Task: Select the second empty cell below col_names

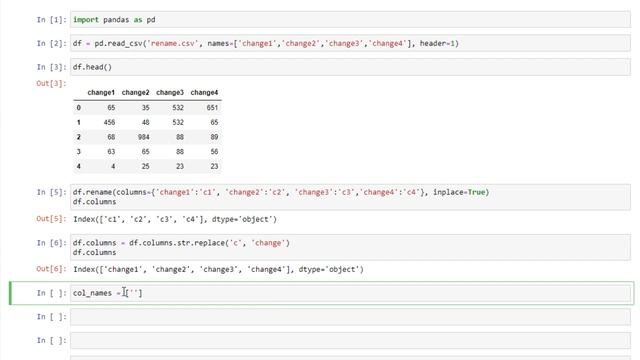Action: click(350, 340)
